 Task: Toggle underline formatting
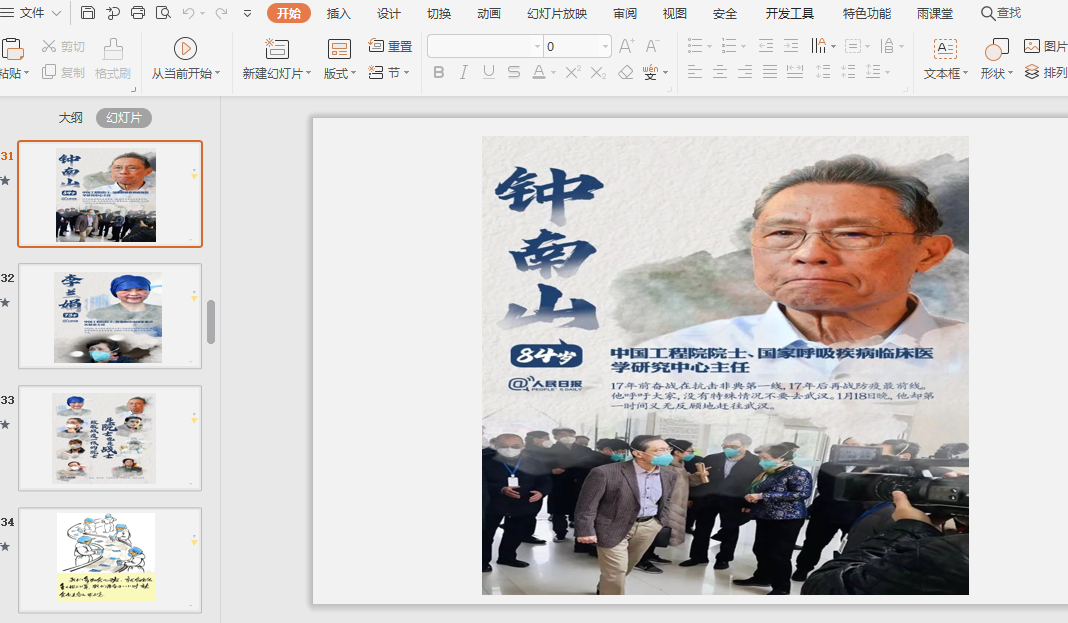point(488,72)
